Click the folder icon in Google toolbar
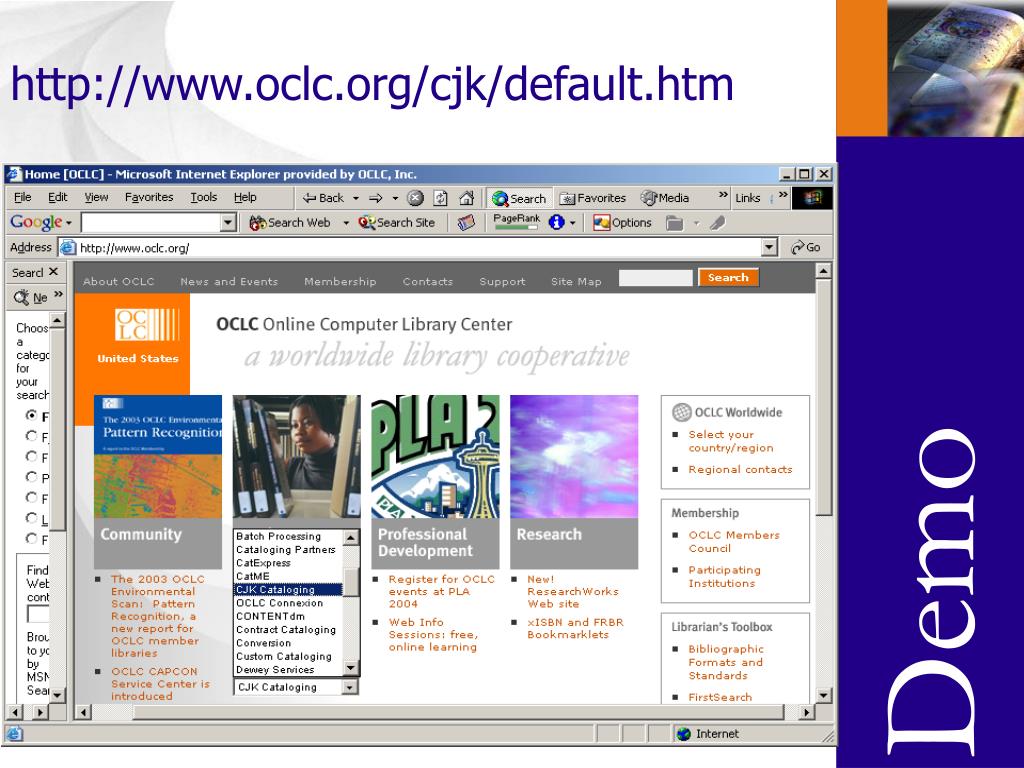Viewport: 1024px width, 768px height. 674,223
